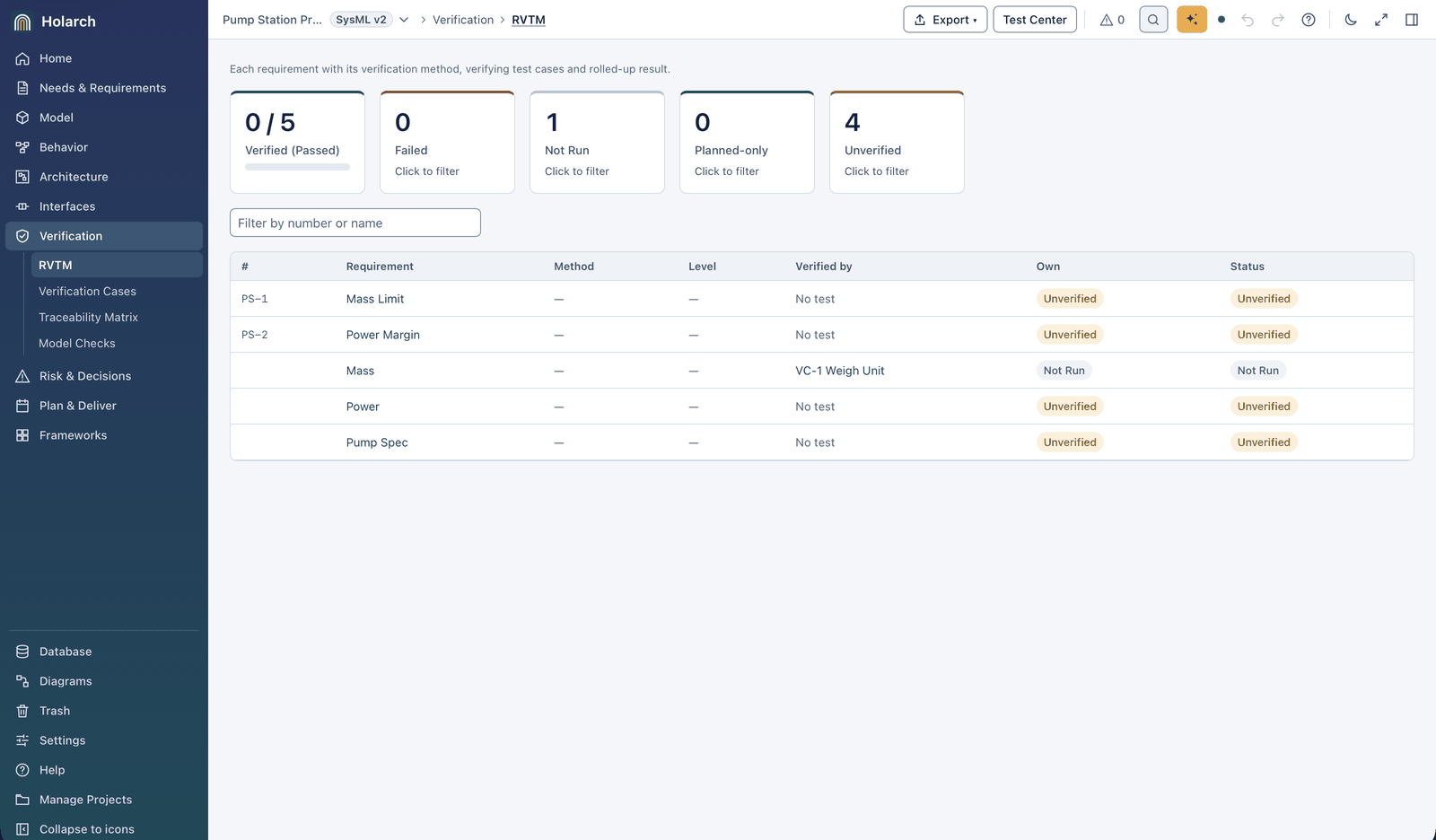Click the Behavior flow icon
This screenshot has width=1436, height=840.
(x=22, y=147)
